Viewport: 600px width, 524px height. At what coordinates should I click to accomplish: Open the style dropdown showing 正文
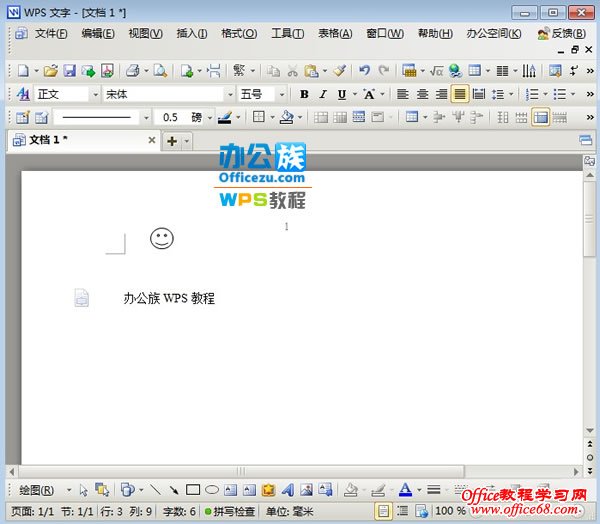(95, 94)
